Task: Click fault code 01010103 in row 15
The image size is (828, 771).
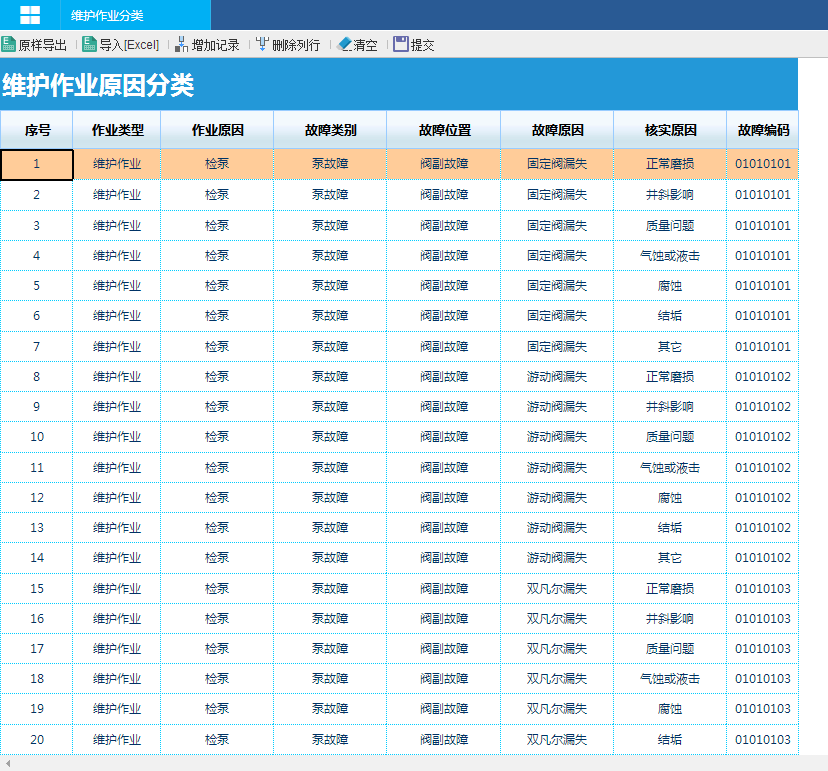Action: pyautogui.click(x=763, y=588)
